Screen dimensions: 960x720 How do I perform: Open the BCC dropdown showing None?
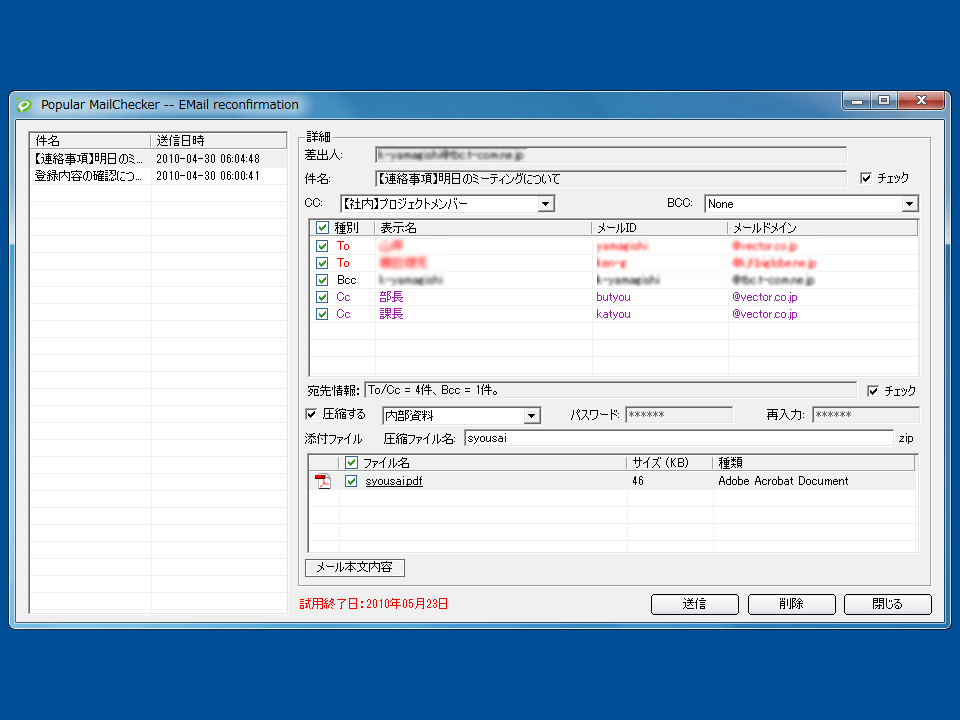(x=811, y=204)
